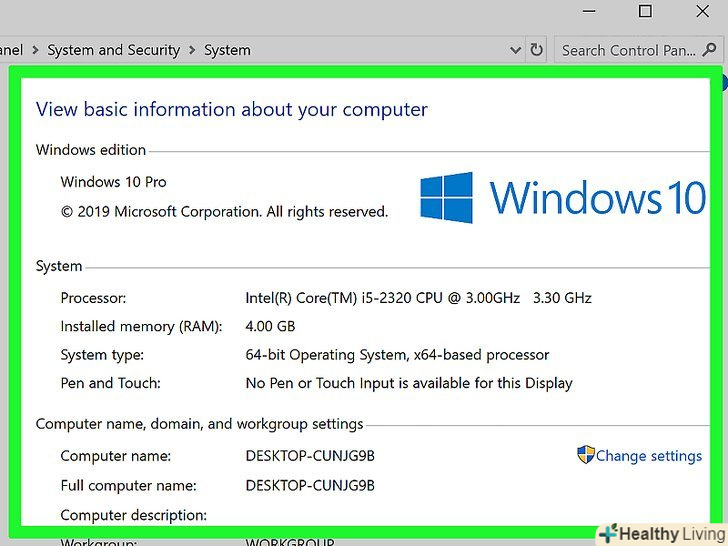Click Computer name value DESKTOP-CUNJG9B
The width and height of the screenshot is (728, 546).
point(310,456)
